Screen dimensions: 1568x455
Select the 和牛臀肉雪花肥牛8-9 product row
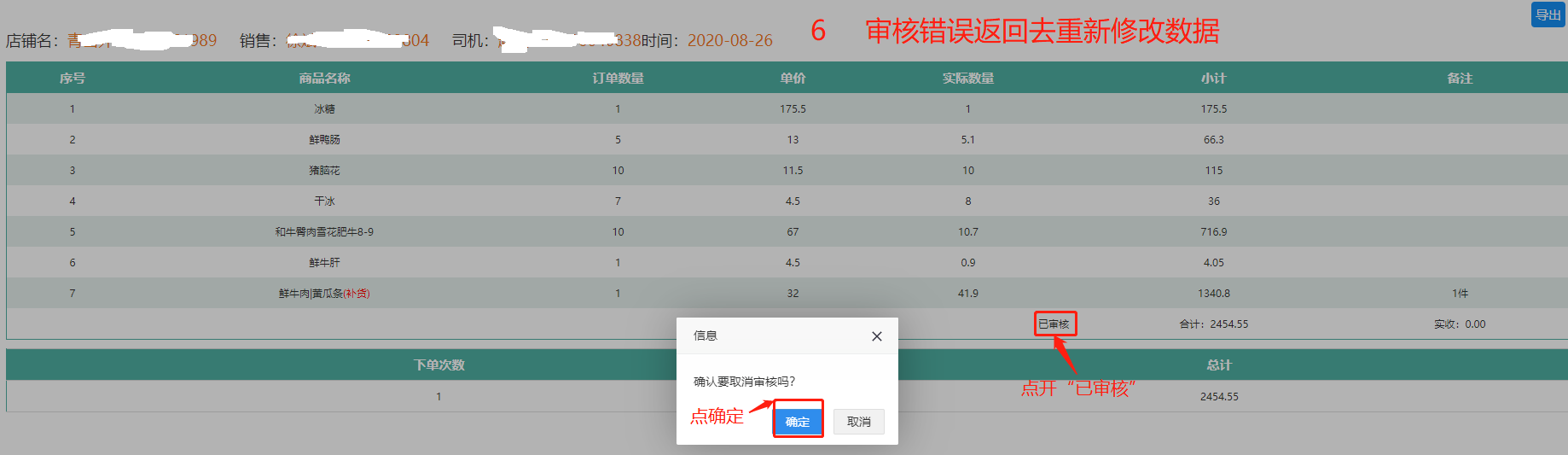pos(324,232)
